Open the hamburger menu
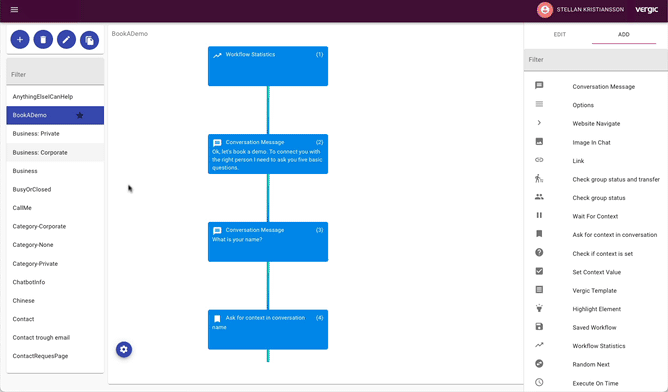668x392 pixels. 14,9
